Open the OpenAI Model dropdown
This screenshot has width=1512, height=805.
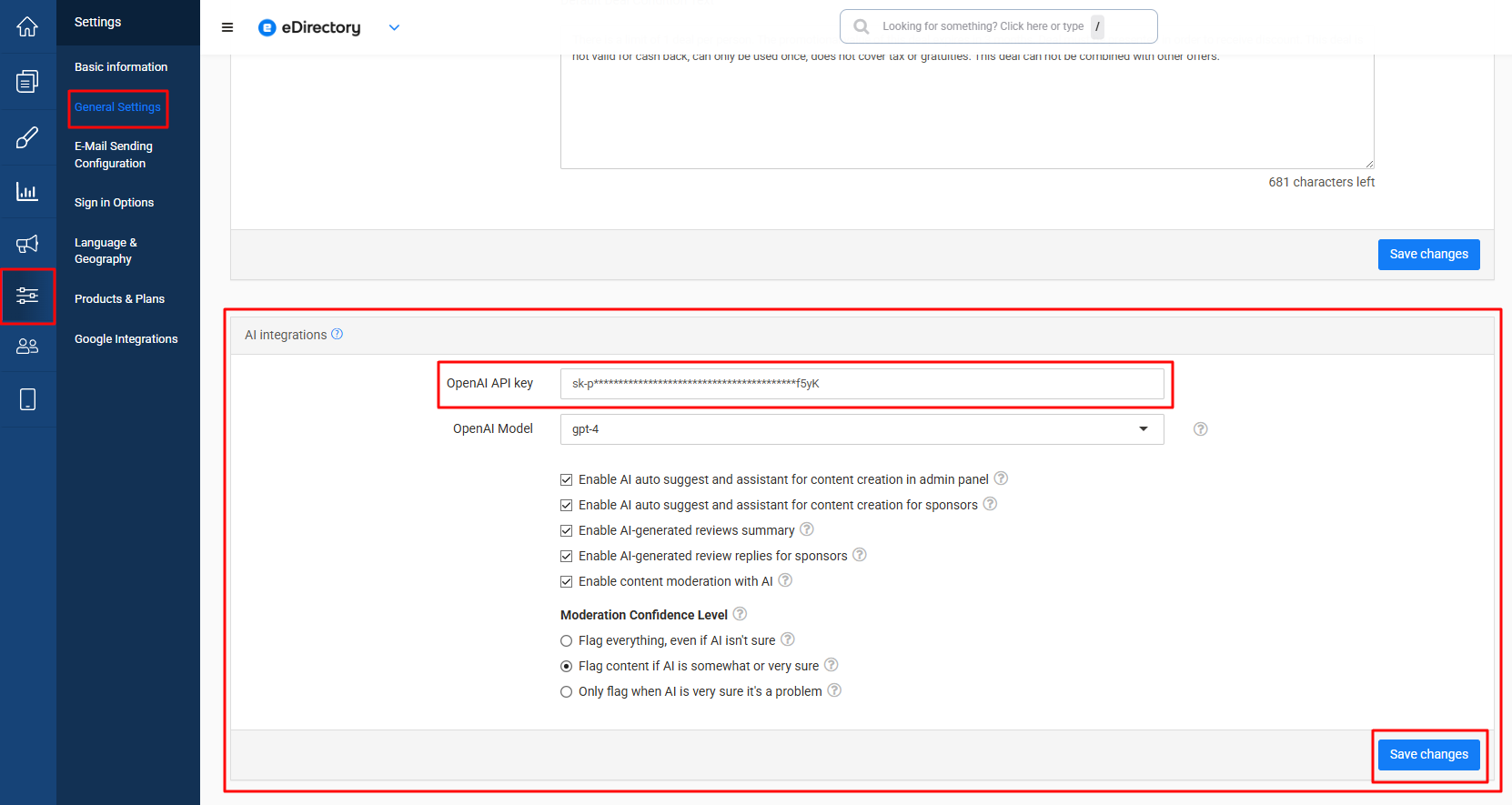862,429
